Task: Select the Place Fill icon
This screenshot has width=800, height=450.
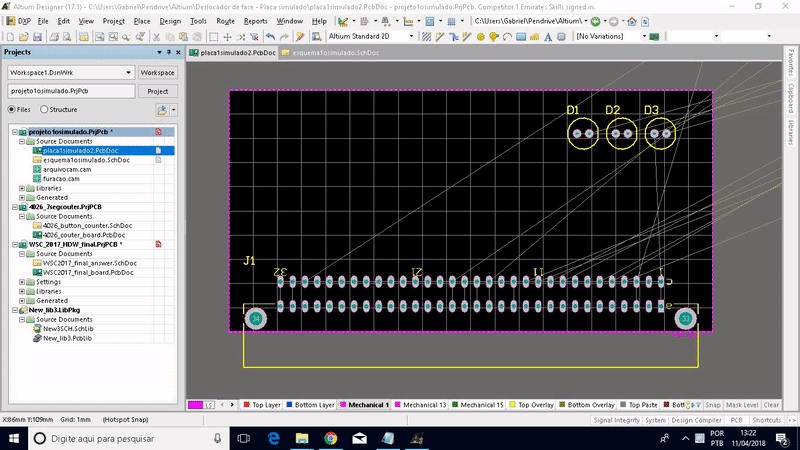Action: [x=521, y=37]
